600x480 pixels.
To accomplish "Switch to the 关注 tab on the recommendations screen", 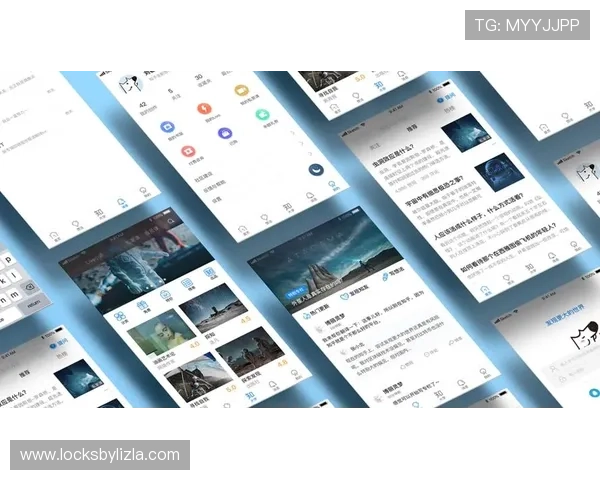I will (x=375, y=146).
